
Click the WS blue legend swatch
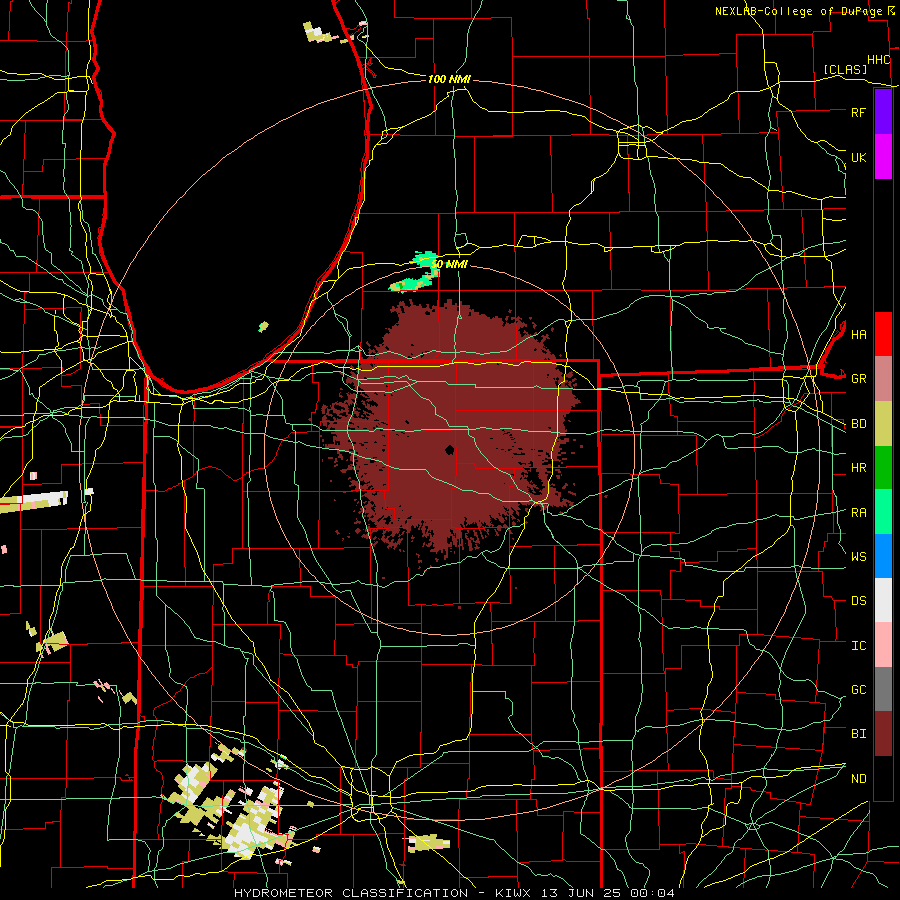pyautogui.click(x=883, y=556)
